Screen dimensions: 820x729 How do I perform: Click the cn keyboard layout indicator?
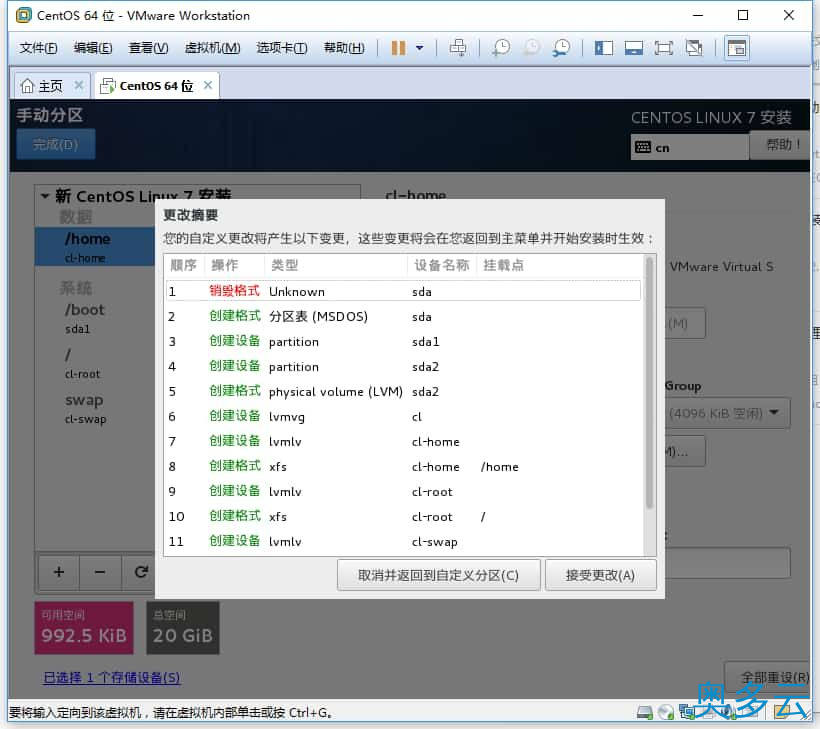click(690, 147)
